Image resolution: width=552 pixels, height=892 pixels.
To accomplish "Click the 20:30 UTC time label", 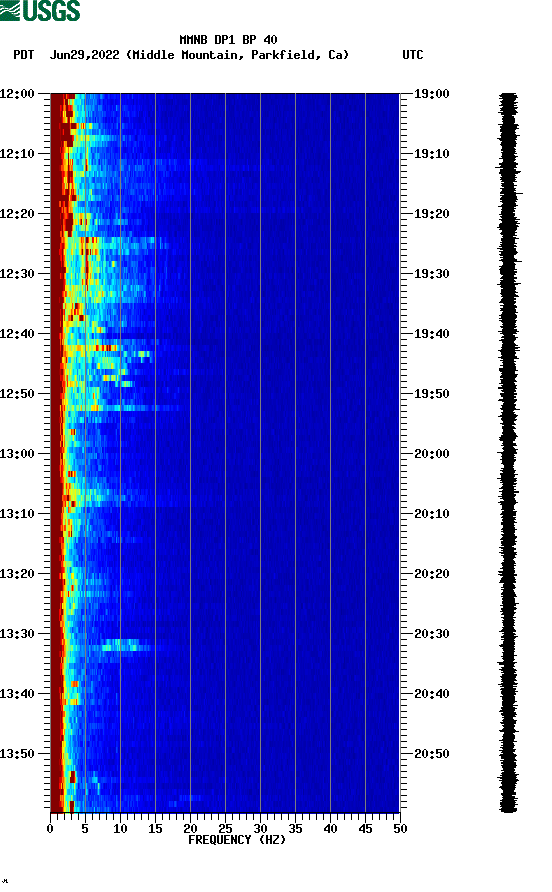I will 431,634.
